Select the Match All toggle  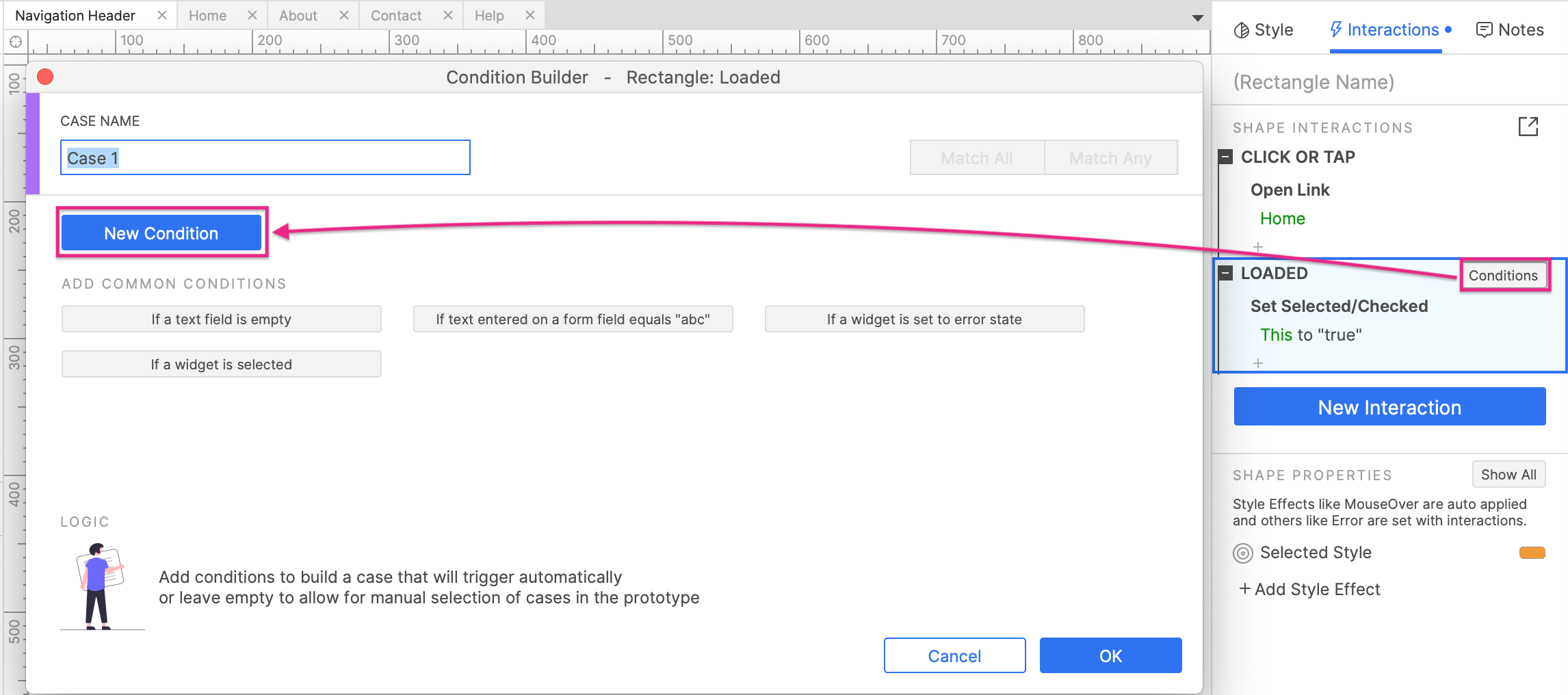[976, 158]
